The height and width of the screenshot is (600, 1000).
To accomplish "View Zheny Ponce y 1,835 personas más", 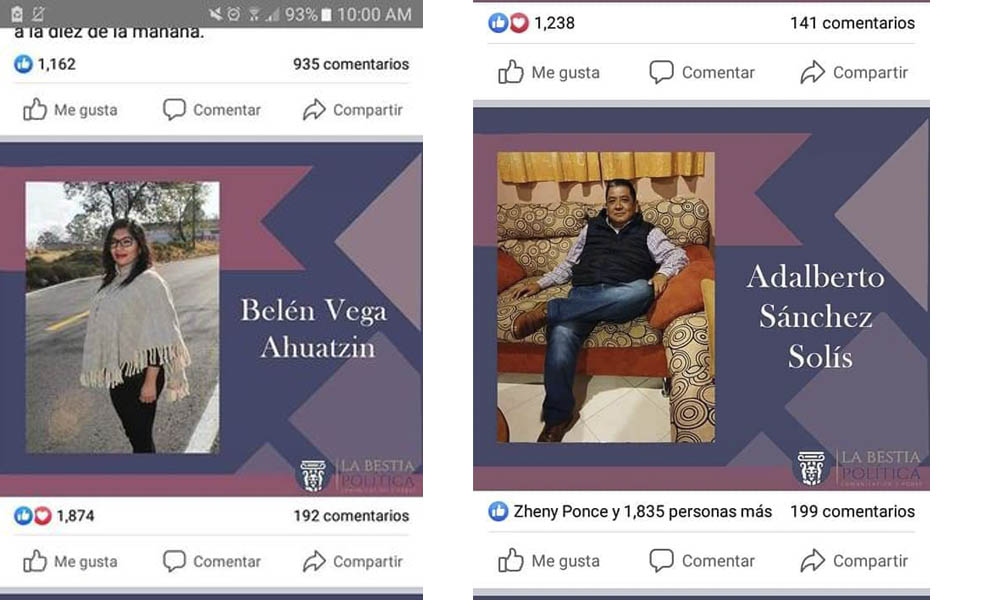I will tap(642, 511).
